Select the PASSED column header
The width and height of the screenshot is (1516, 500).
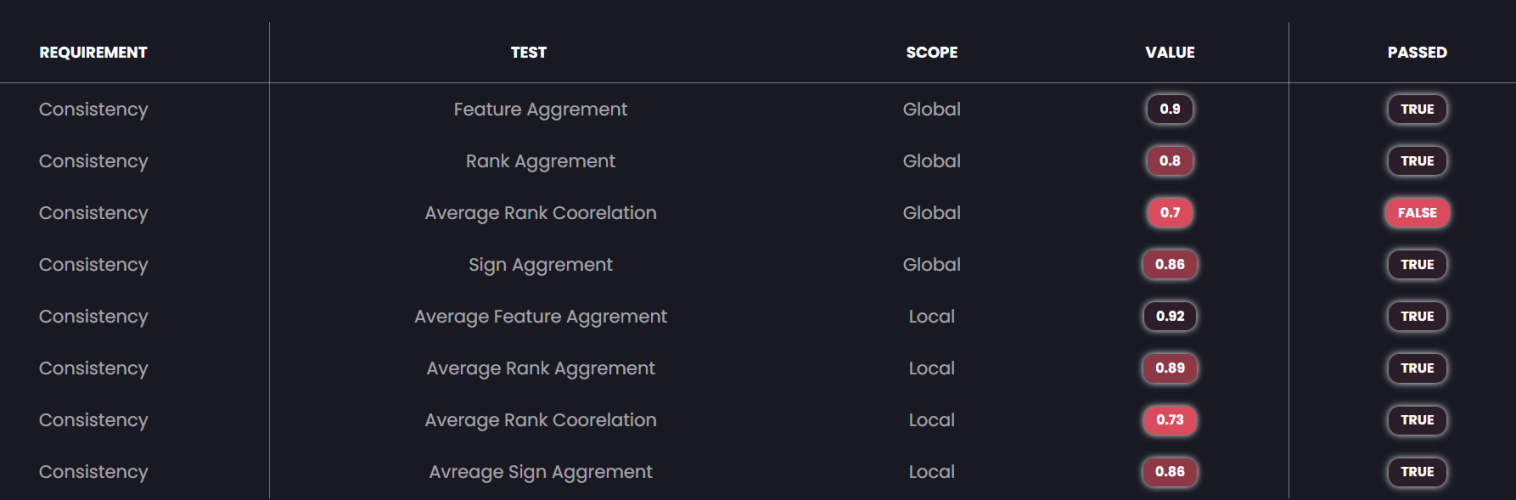click(1417, 52)
